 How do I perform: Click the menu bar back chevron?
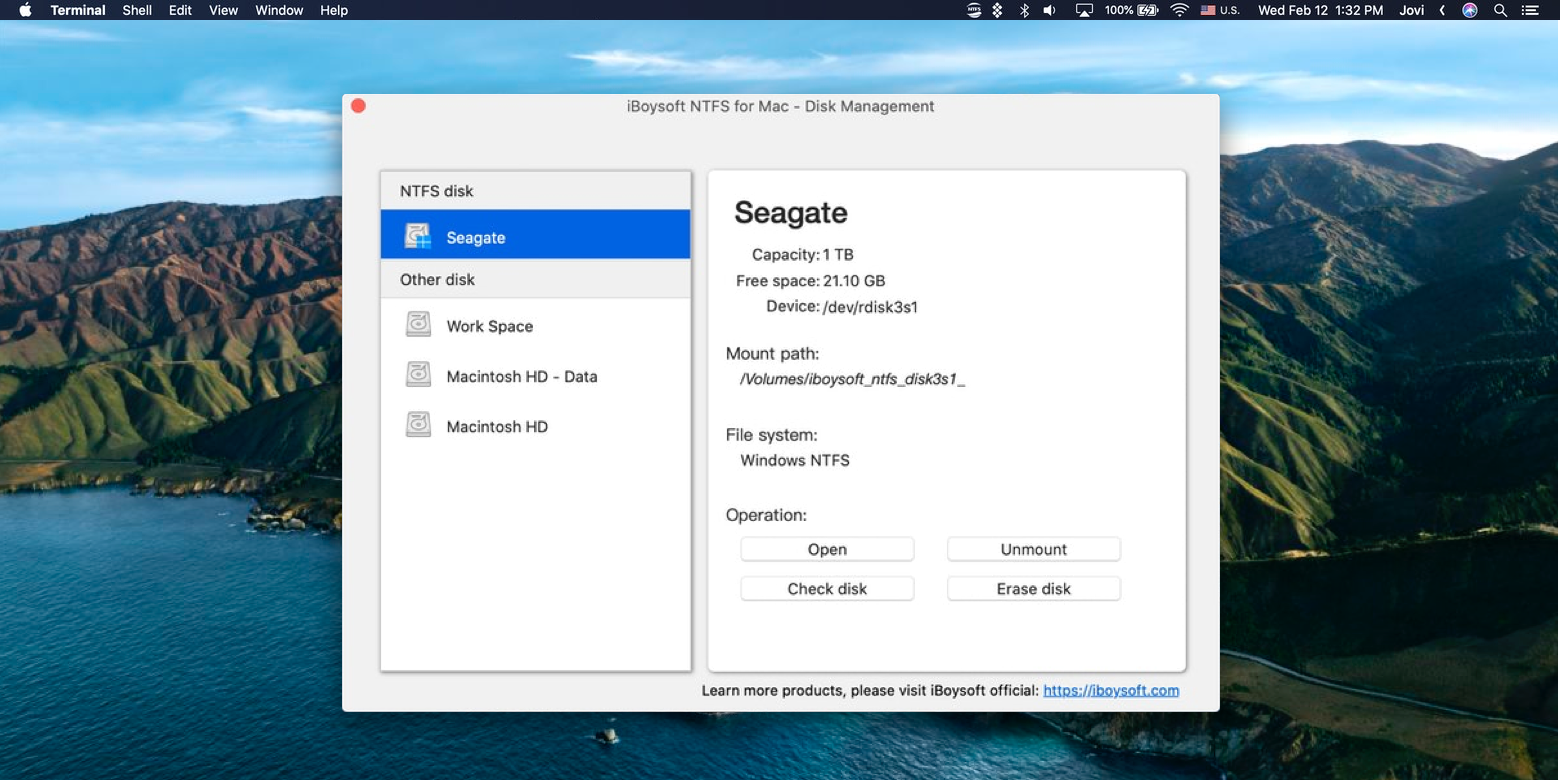point(1442,10)
